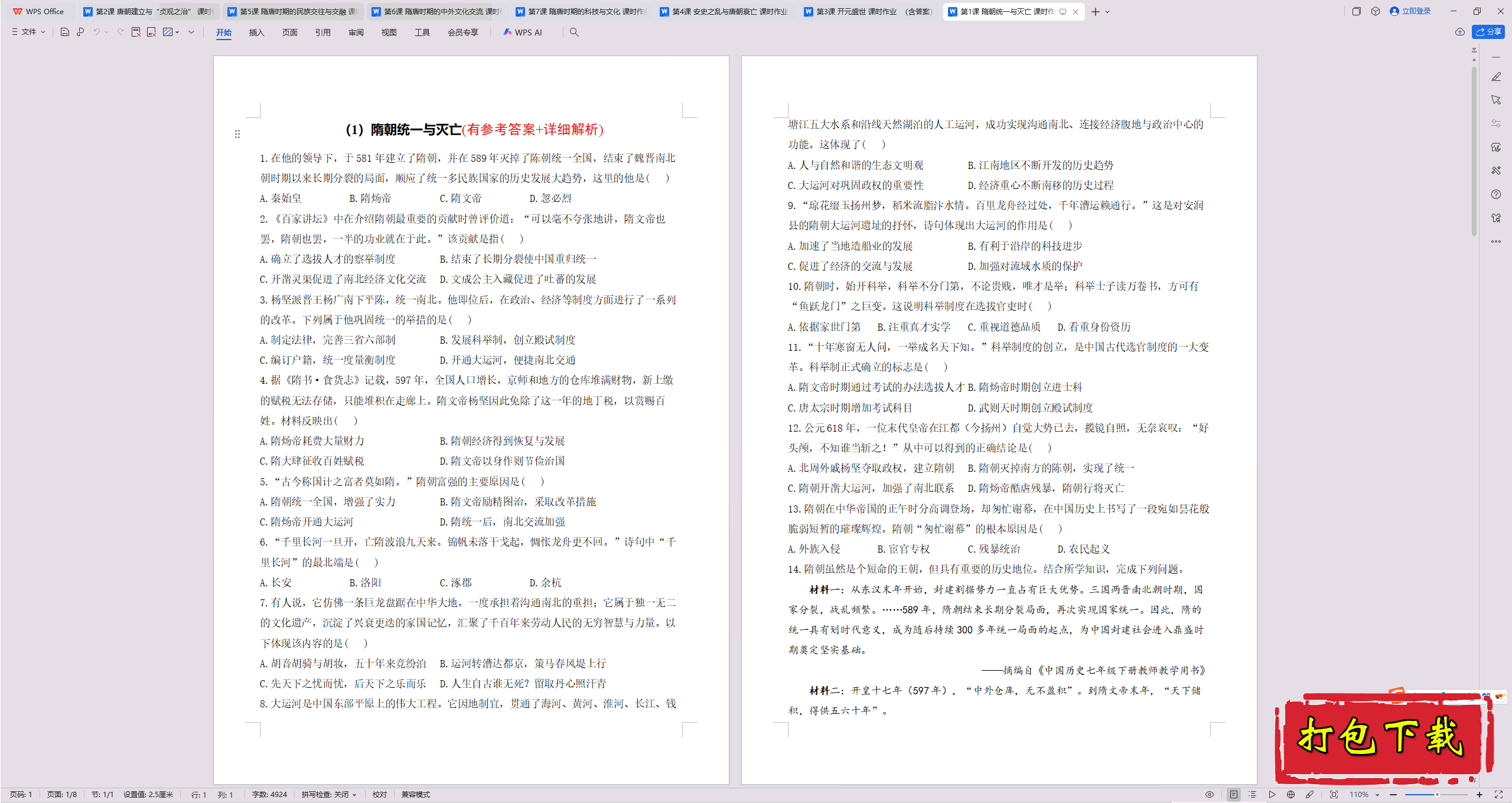Switch to 第5课 民族交往与交融 document tab
1512x803 pixels.
(x=293, y=11)
